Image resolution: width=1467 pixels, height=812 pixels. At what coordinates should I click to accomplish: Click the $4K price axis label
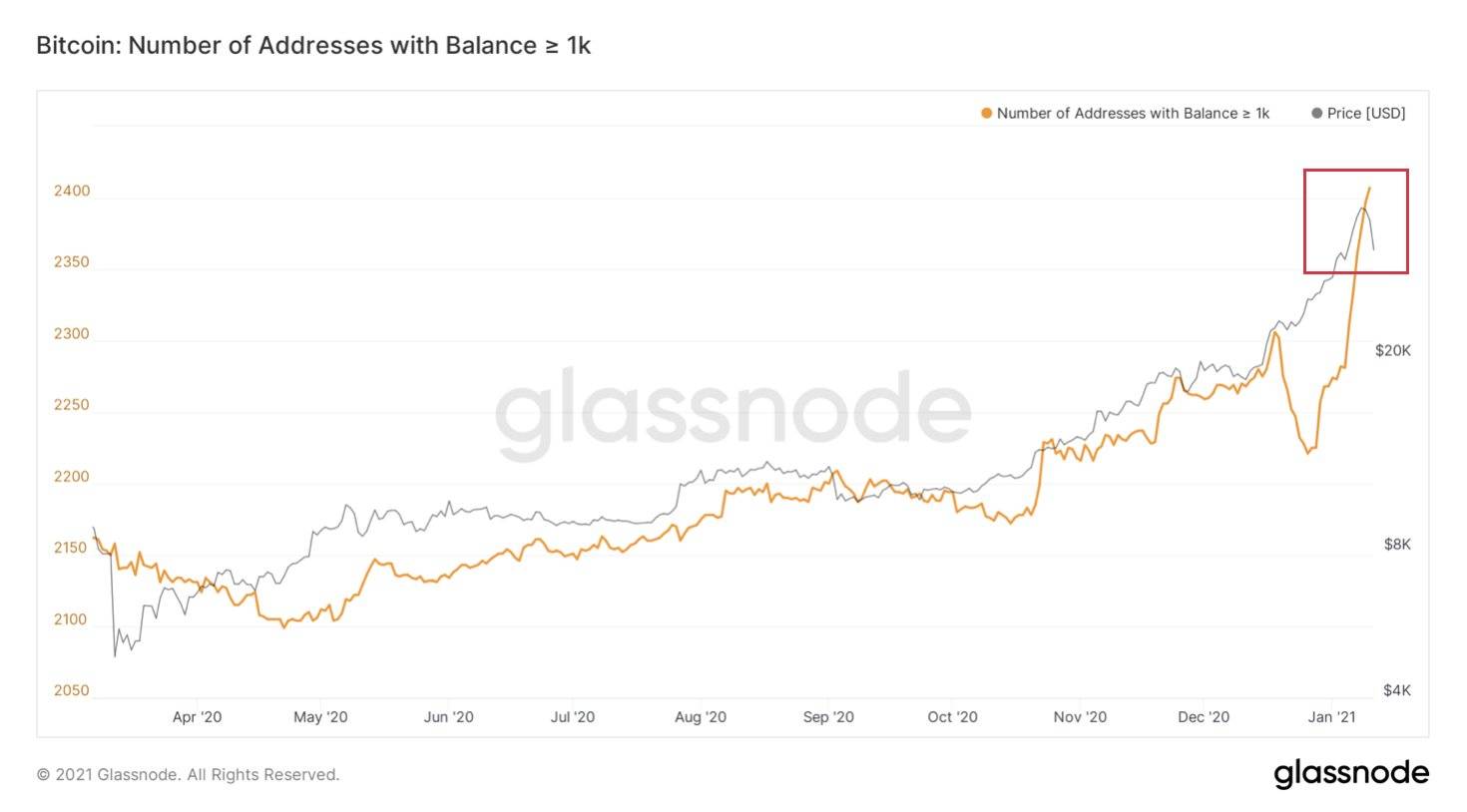coord(1397,690)
